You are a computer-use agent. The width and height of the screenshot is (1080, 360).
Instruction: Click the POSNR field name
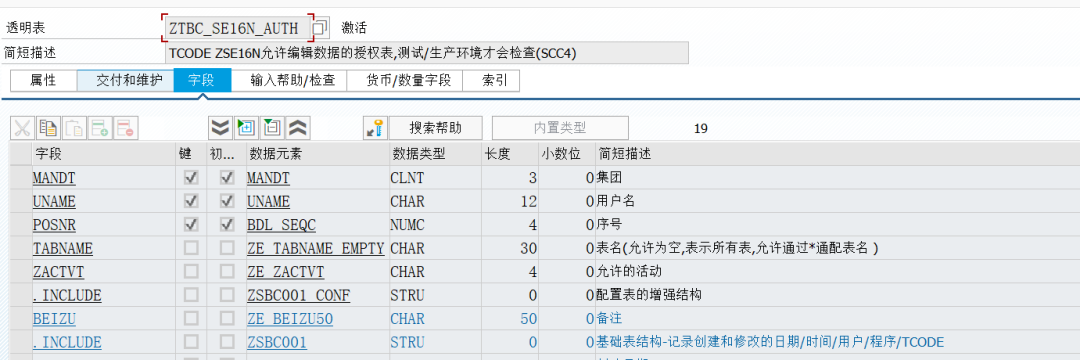tap(54, 225)
